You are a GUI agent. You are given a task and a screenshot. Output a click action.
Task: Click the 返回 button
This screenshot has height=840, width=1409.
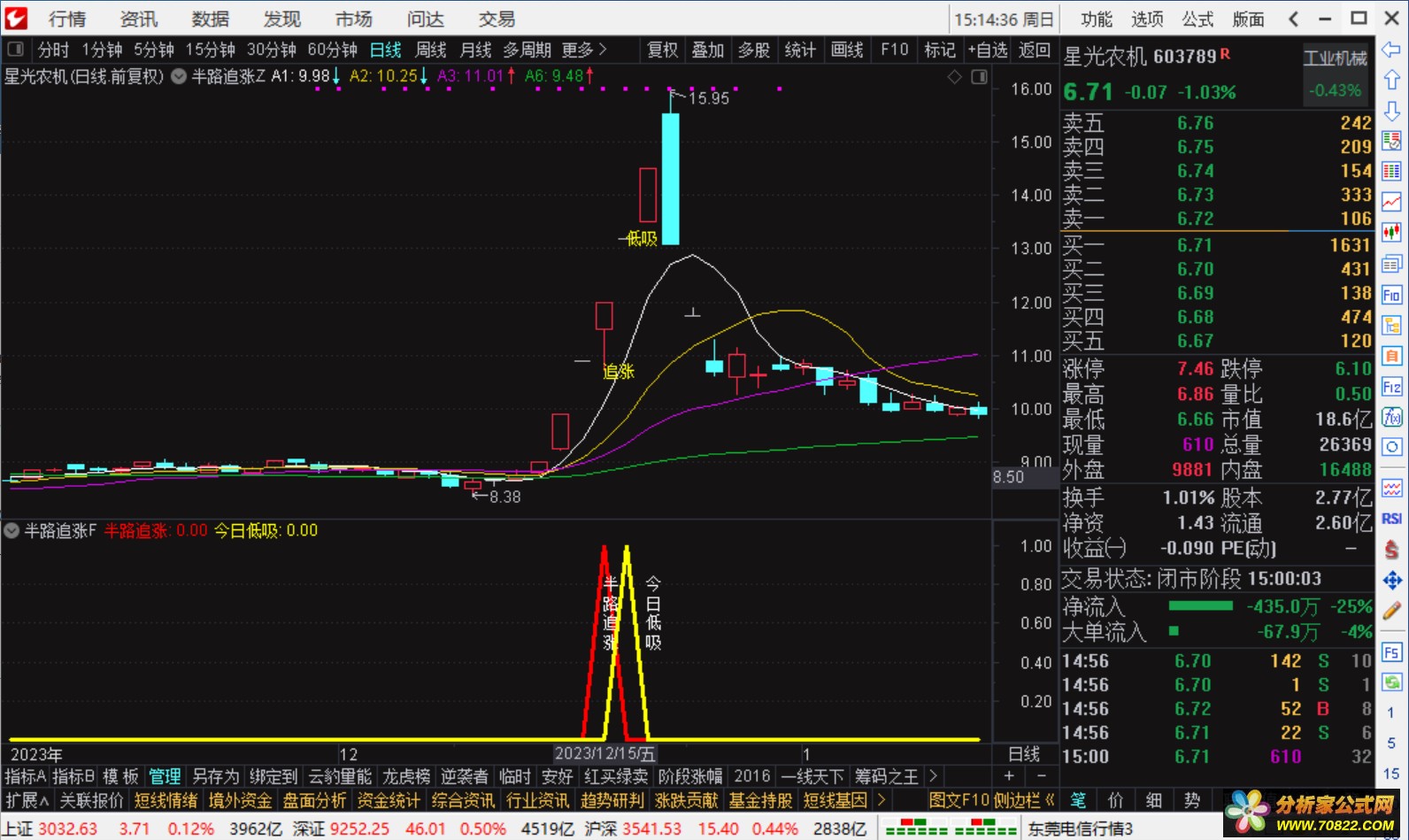click(x=1035, y=50)
